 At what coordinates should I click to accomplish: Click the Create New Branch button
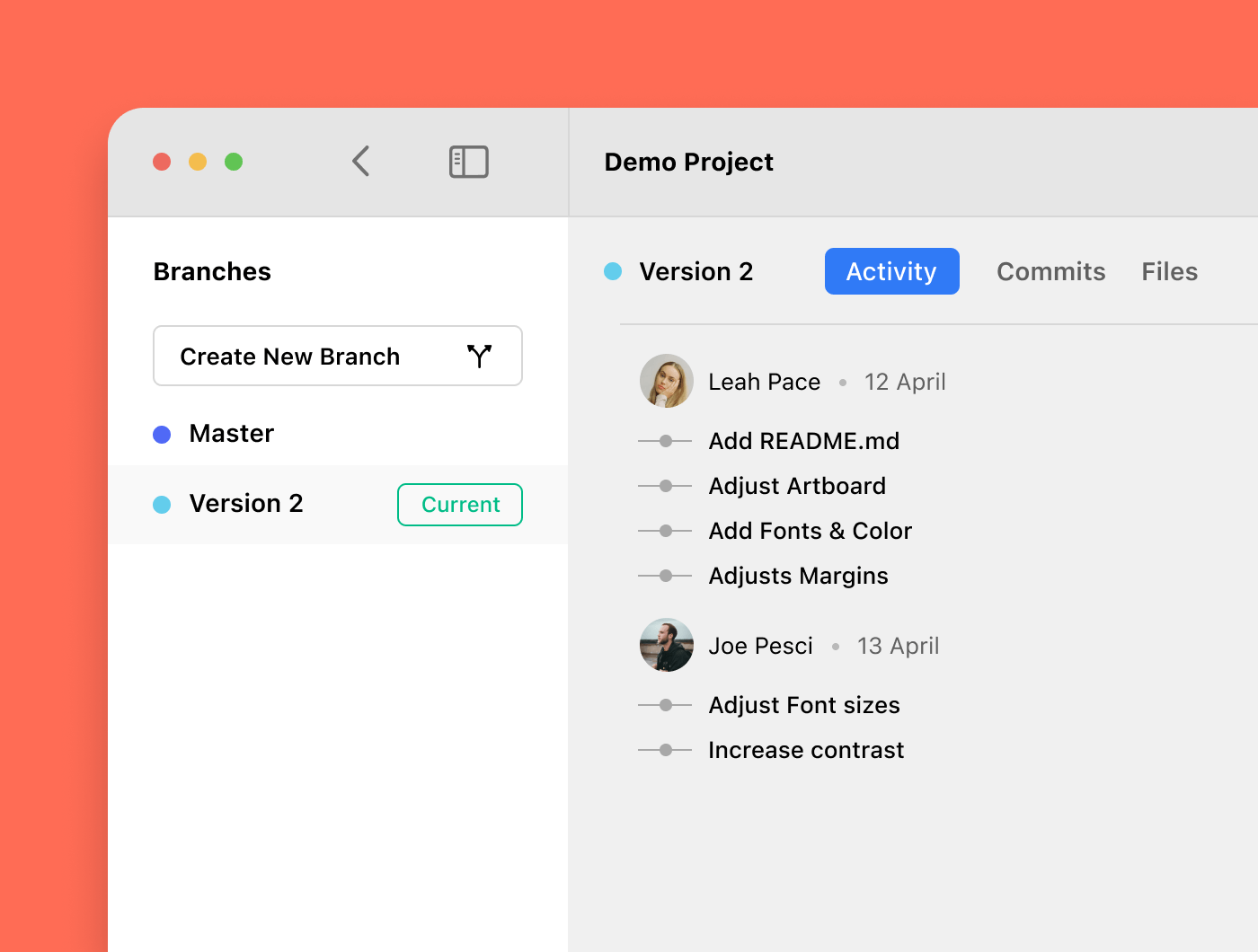(x=338, y=356)
